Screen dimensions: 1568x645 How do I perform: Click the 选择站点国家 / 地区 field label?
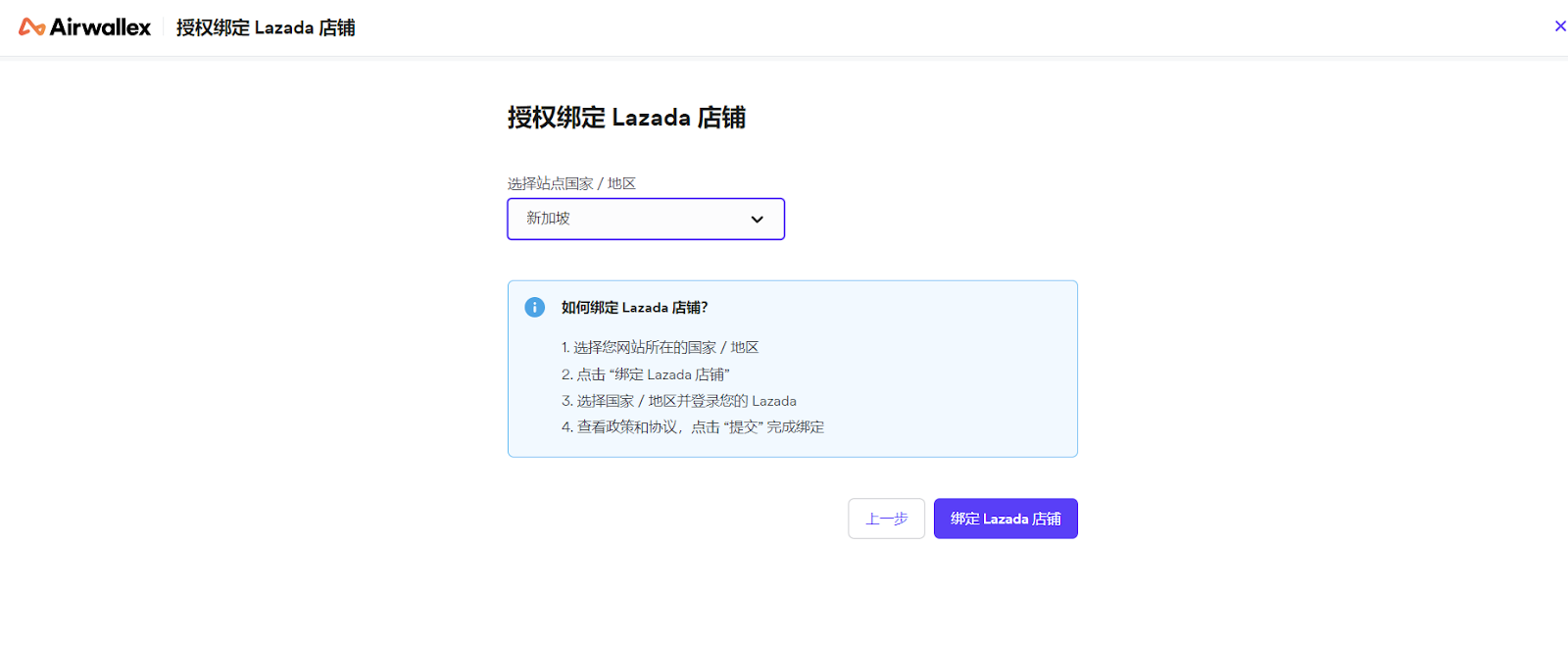pos(571,184)
